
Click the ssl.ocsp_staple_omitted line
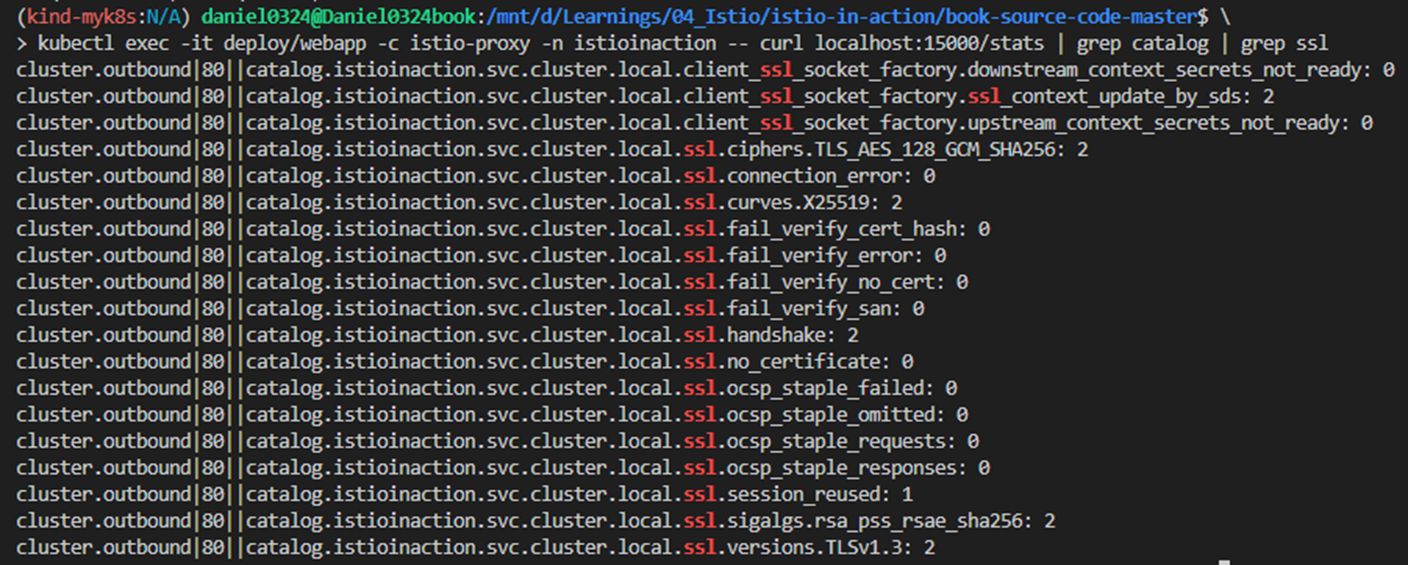point(492,414)
